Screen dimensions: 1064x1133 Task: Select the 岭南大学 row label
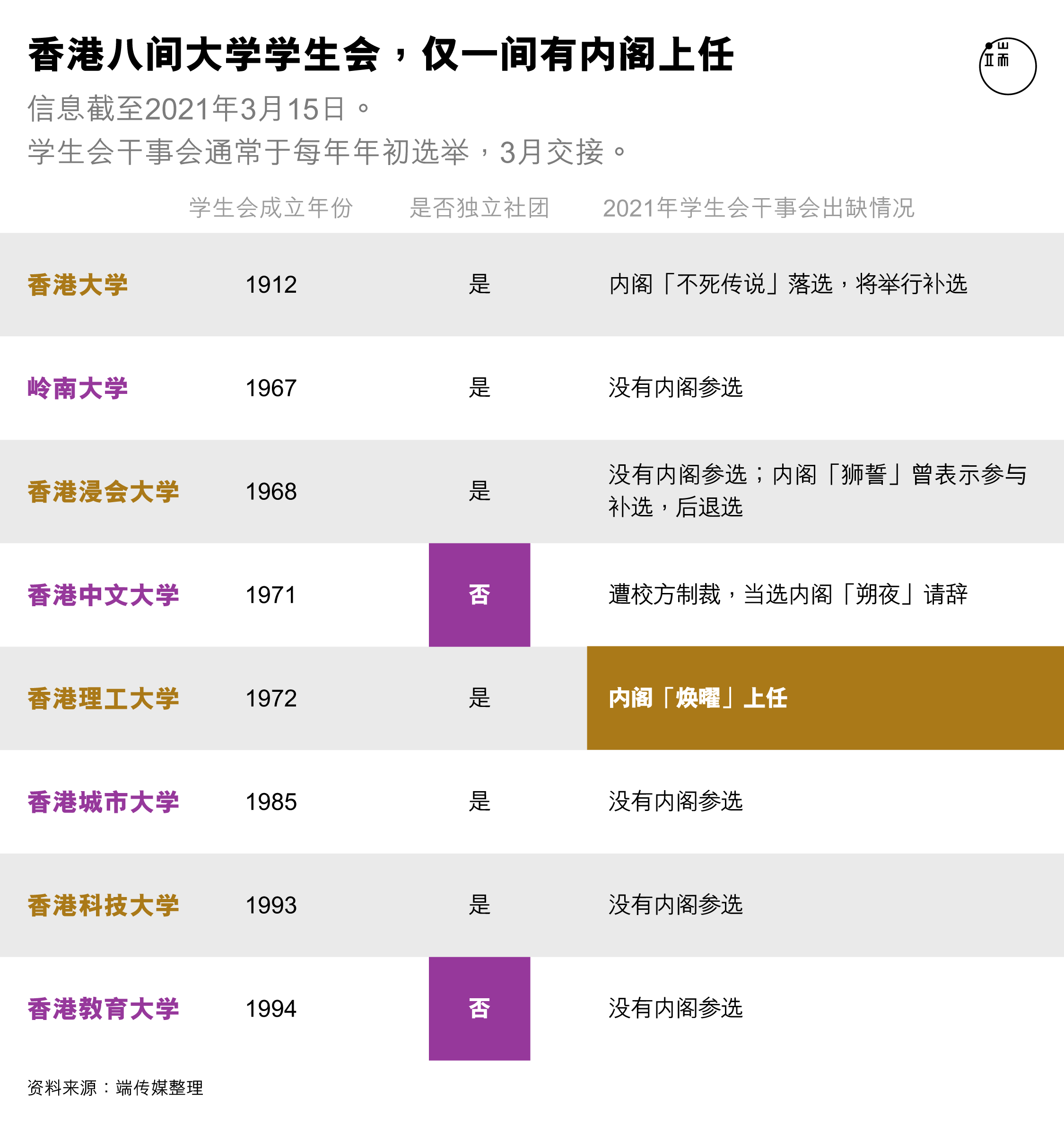point(78,388)
